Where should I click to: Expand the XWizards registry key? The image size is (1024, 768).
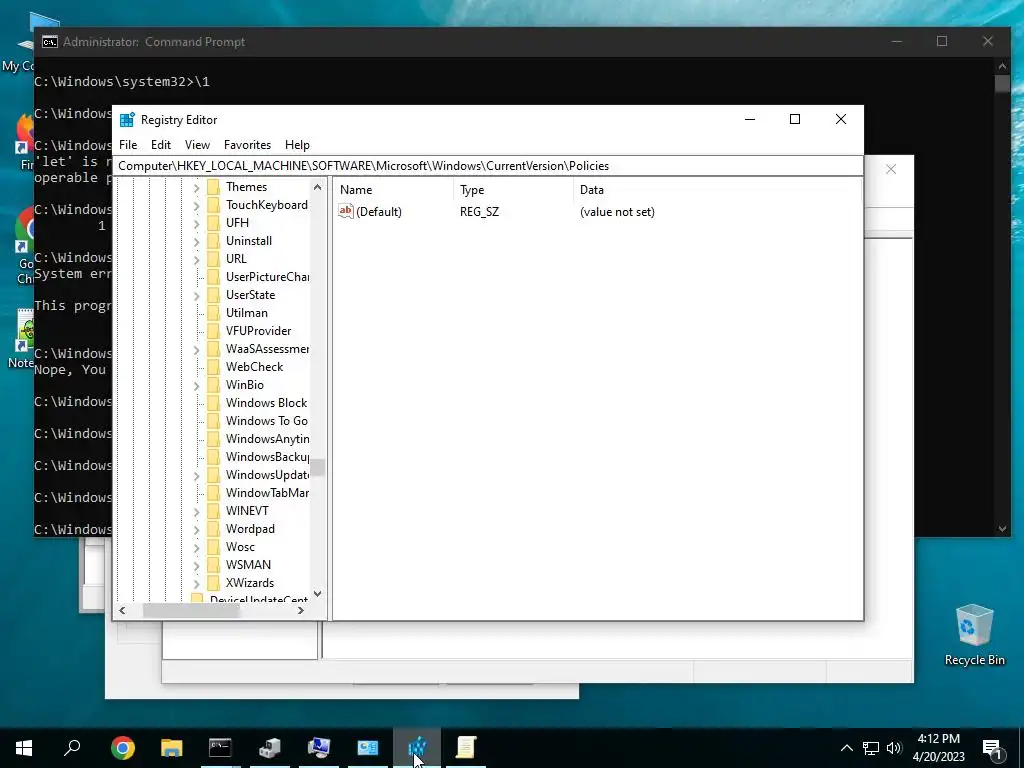click(197, 583)
